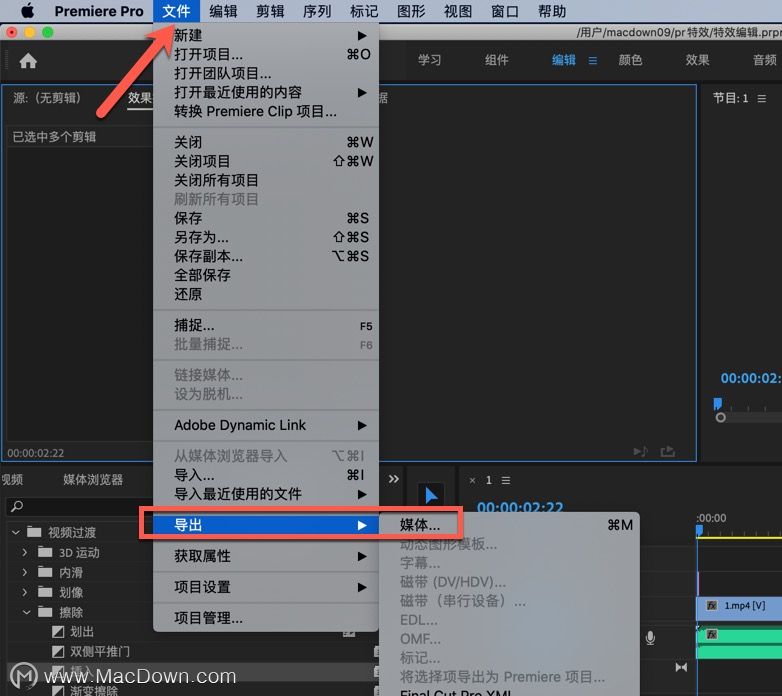
Task: Choose 保存 from the File menu
Action: click(266, 218)
